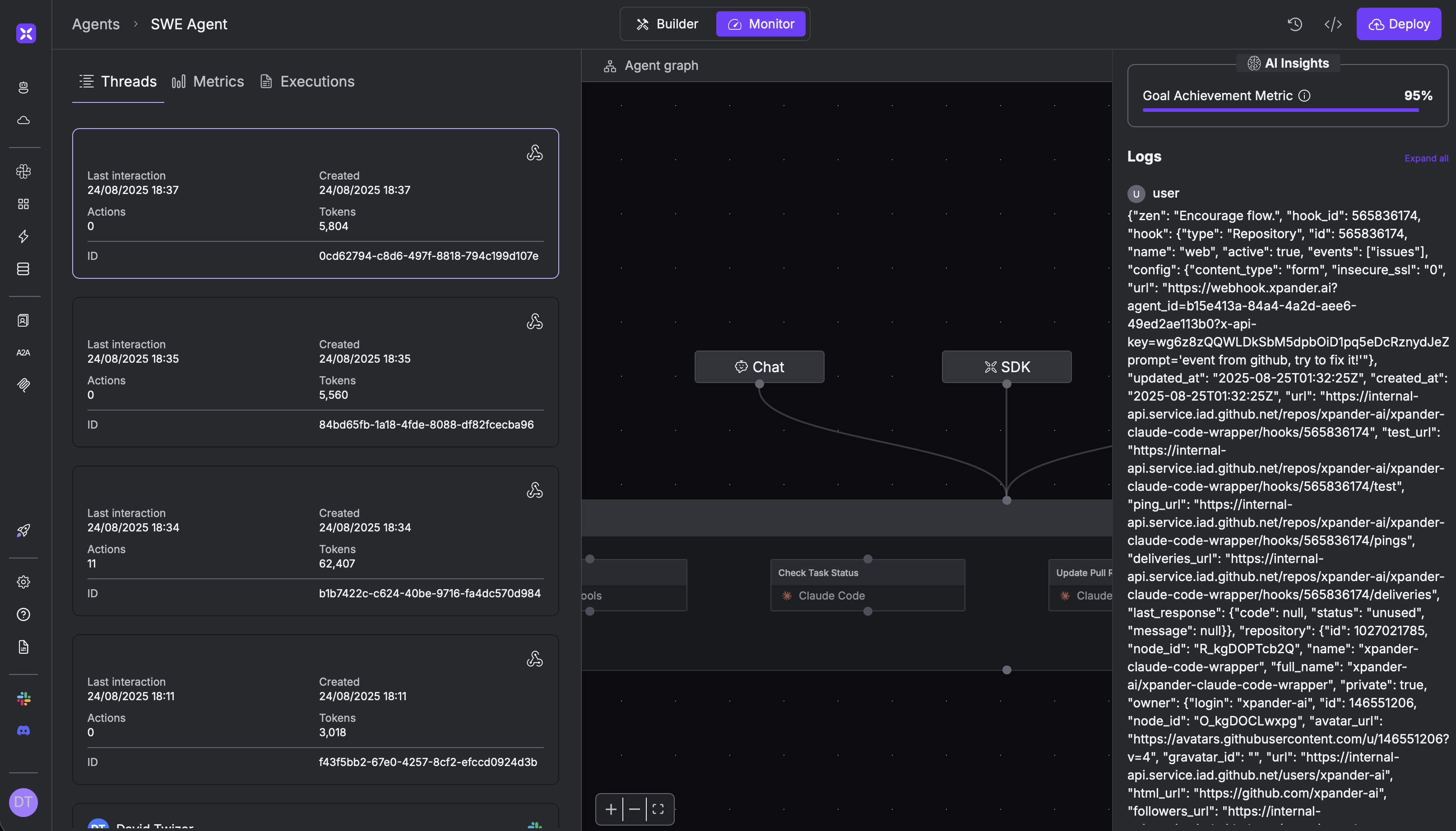Enter fullscreen on the agent graph
This screenshot has height=831, width=1456.
click(x=658, y=809)
